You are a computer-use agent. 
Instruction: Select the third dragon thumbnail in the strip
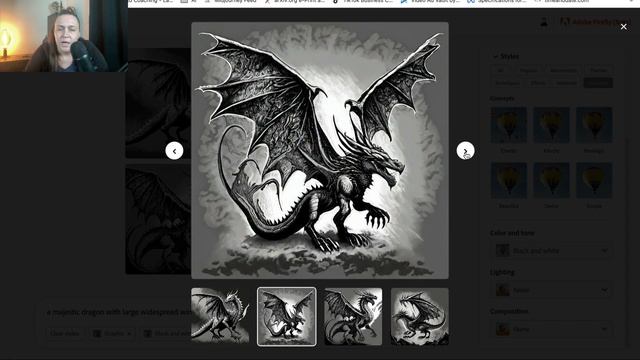tap(353, 316)
